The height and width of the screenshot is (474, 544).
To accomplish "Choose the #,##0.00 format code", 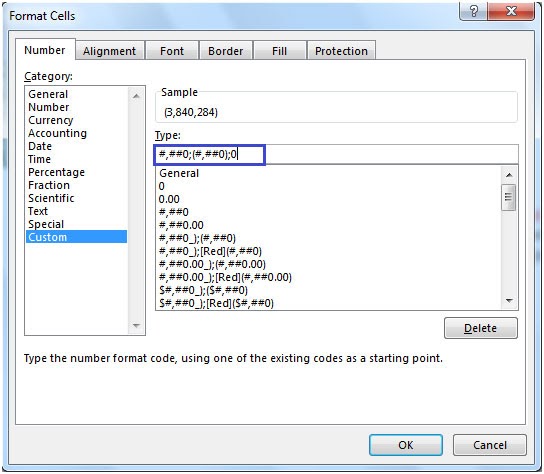I will (x=181, y=225).
